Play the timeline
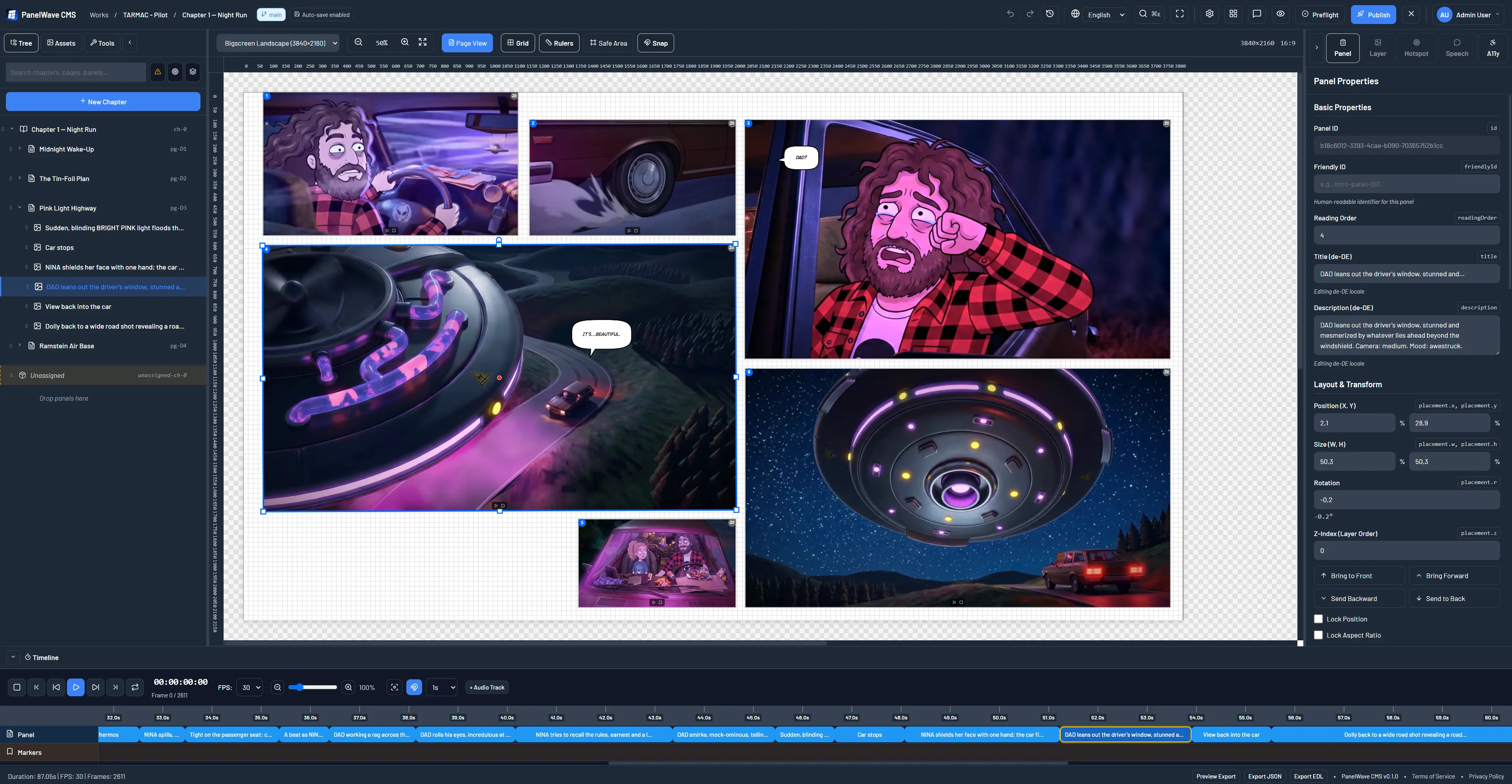The image size is (1512, 784). click(76, 687)
